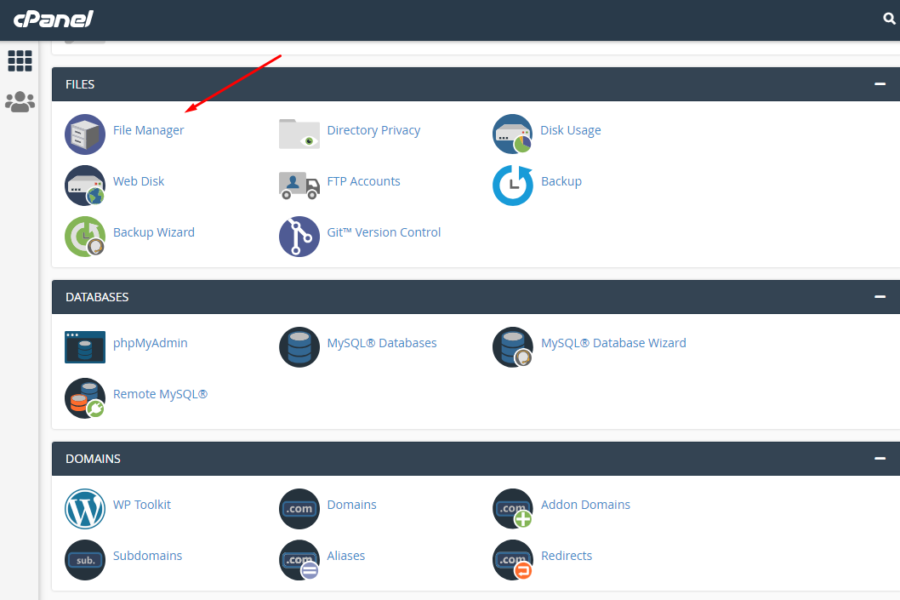This screenshot has width=900, height=600.
Task: Open the Directory Privacy link
Action: (374, 130)
